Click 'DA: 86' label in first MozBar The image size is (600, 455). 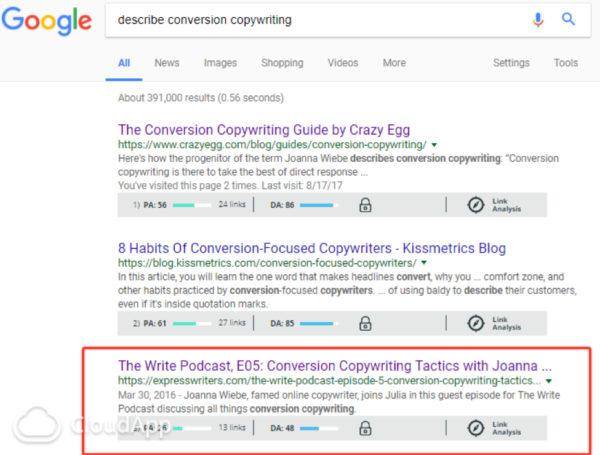pos(282,205)
